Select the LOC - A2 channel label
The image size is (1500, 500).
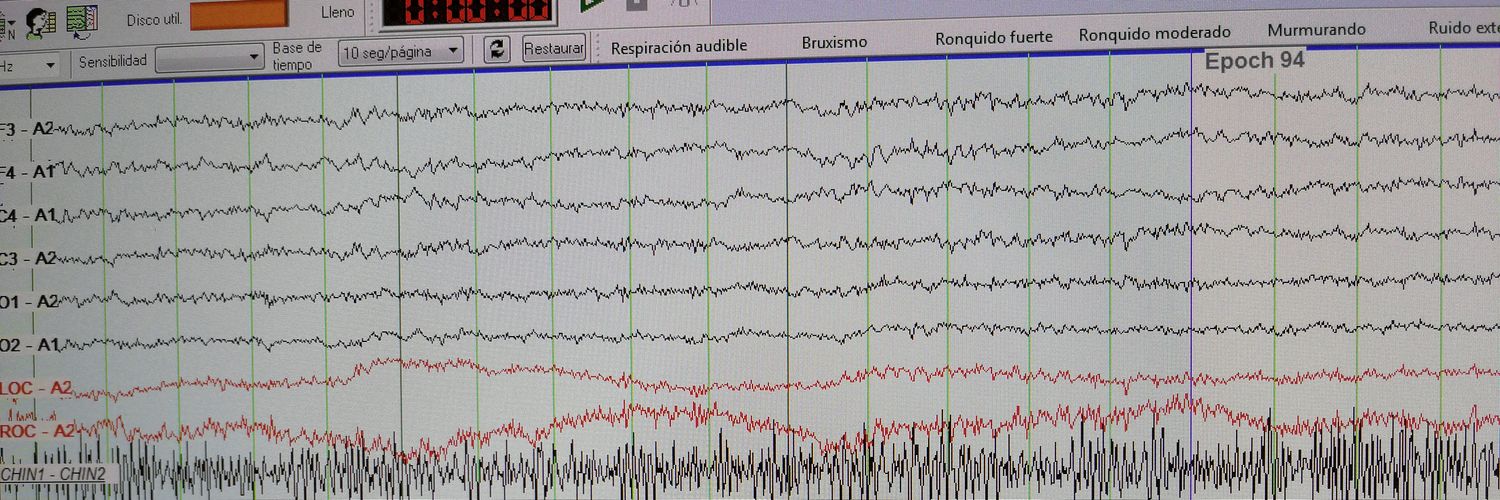tap(36, 388)
